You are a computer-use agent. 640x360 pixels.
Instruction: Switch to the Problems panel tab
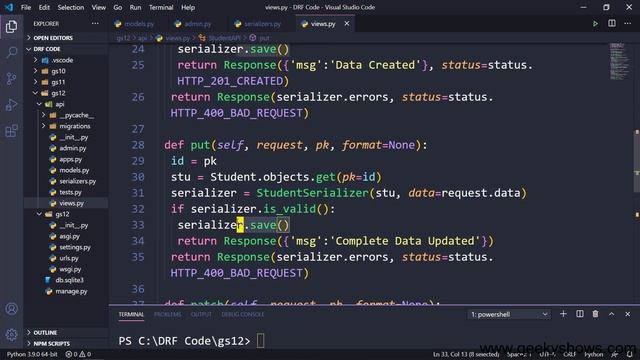point(167,314)
